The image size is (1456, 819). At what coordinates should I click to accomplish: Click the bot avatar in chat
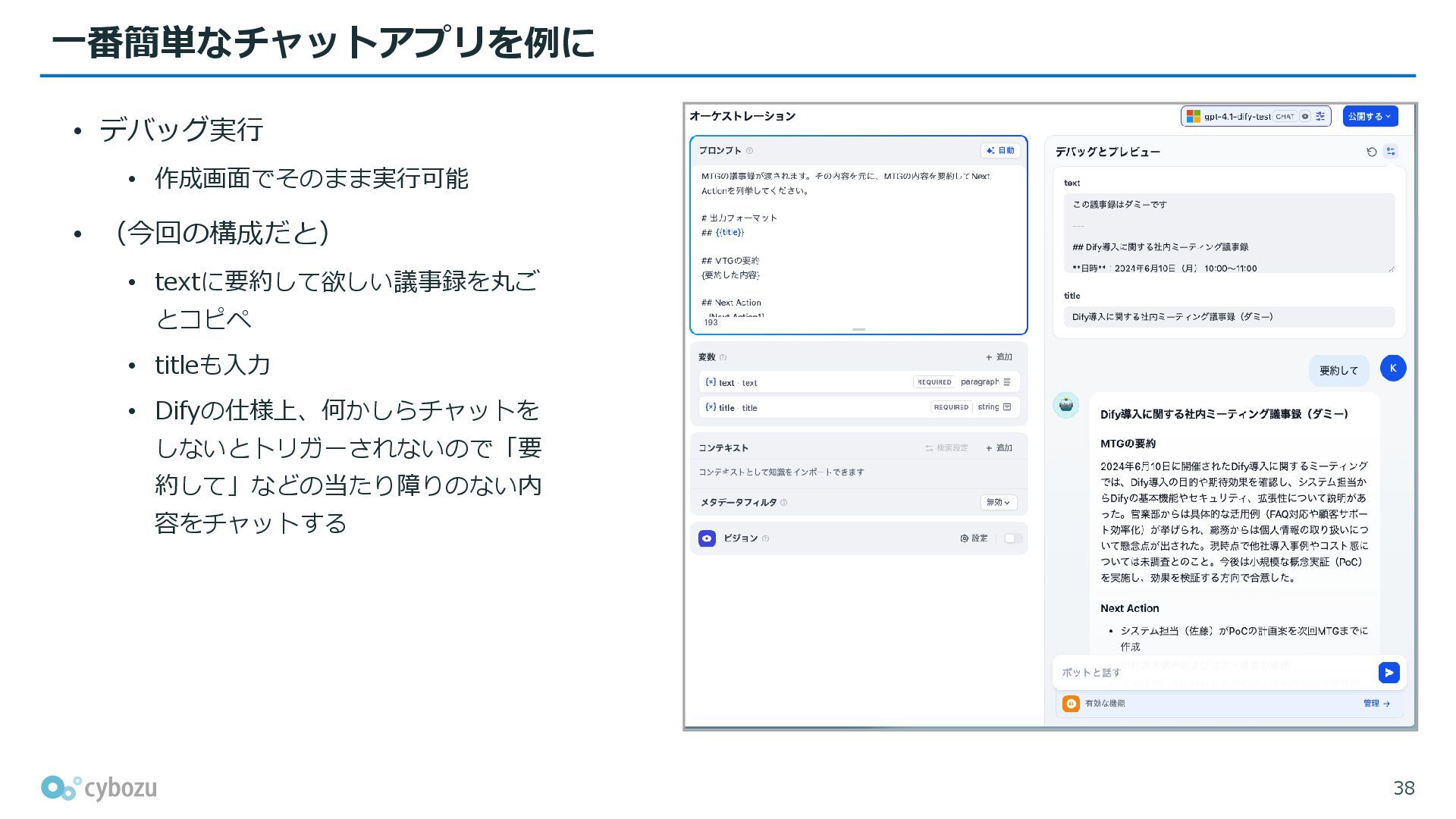click(1066, 406)
